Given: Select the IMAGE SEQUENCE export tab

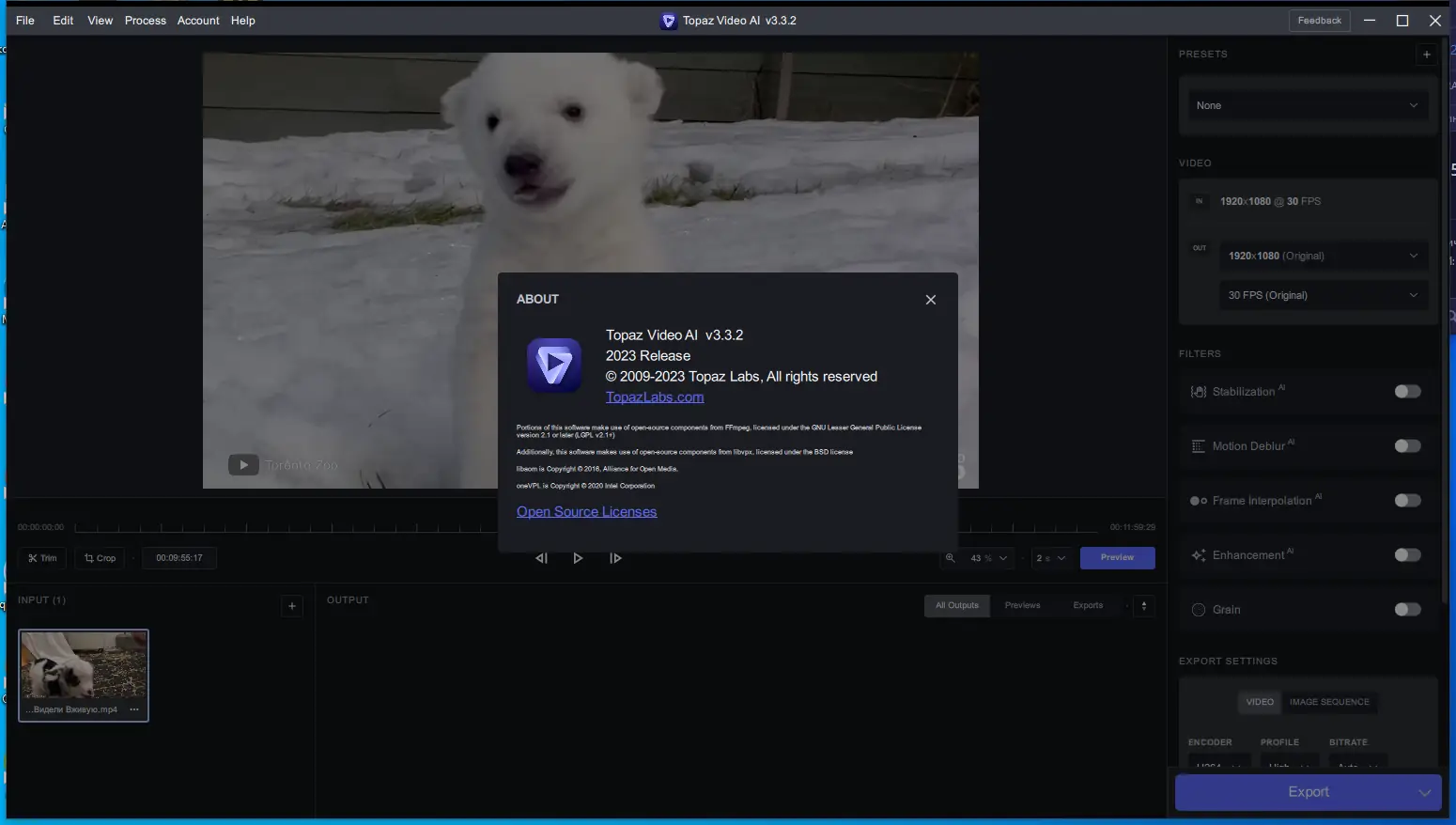Looking at the screenshot, I should [x=1329, y=702].
